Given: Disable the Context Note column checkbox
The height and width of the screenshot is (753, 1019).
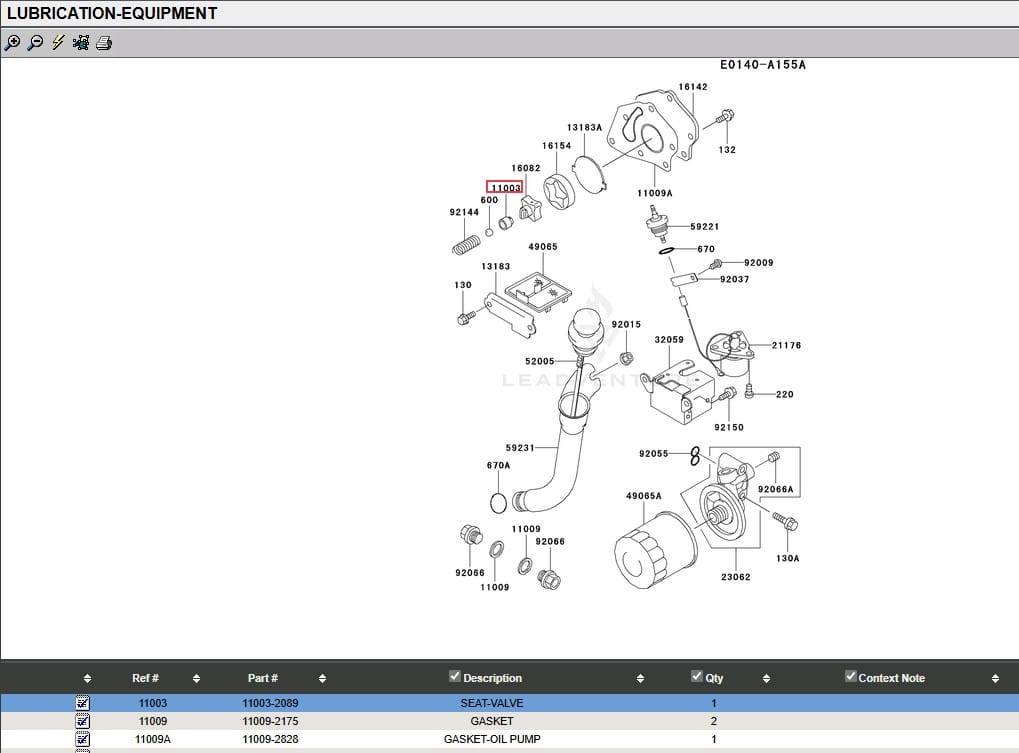Looking at the screenshot, I should tap(851, 677).
